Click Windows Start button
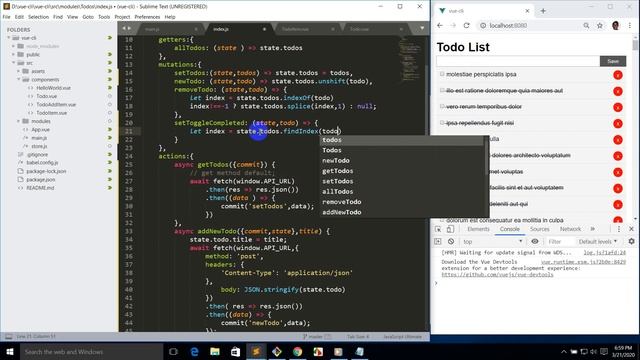 pos(10,351)
